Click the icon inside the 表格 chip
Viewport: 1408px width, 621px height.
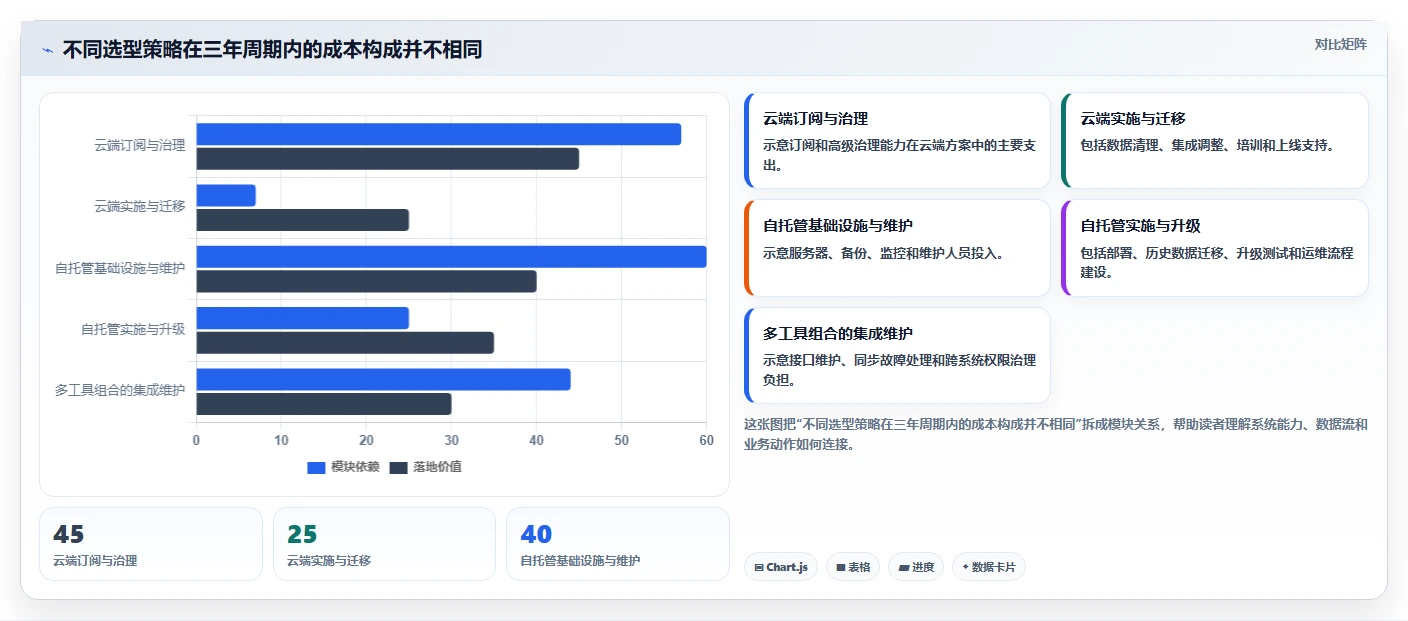(841, 567)
